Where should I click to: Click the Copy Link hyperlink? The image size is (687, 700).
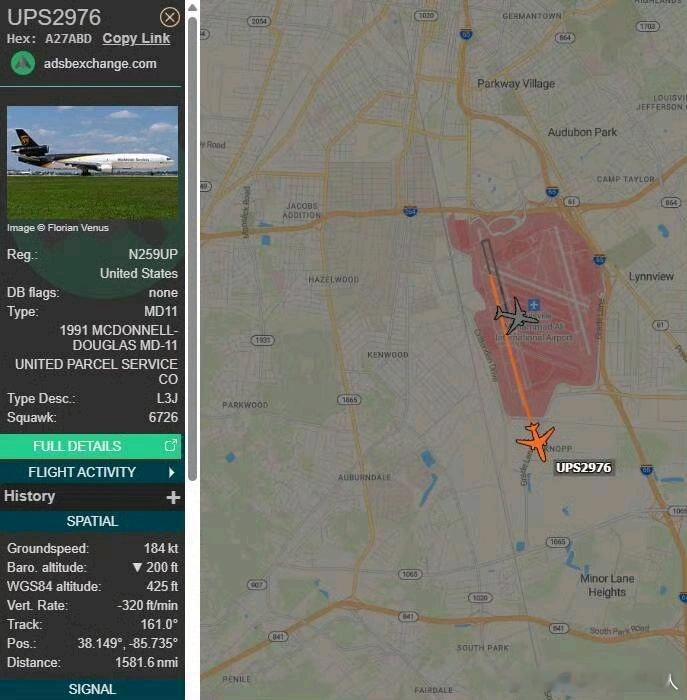(x=136, y=38)
